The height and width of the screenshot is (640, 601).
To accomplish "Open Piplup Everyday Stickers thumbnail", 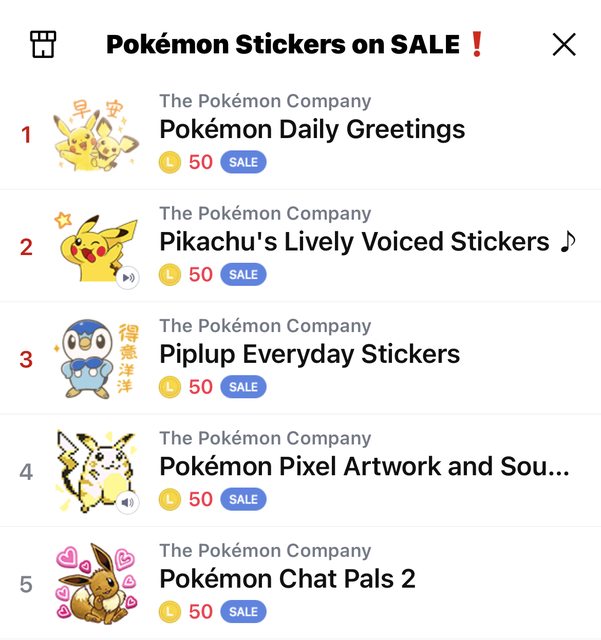I will click(x=96, y=358).
